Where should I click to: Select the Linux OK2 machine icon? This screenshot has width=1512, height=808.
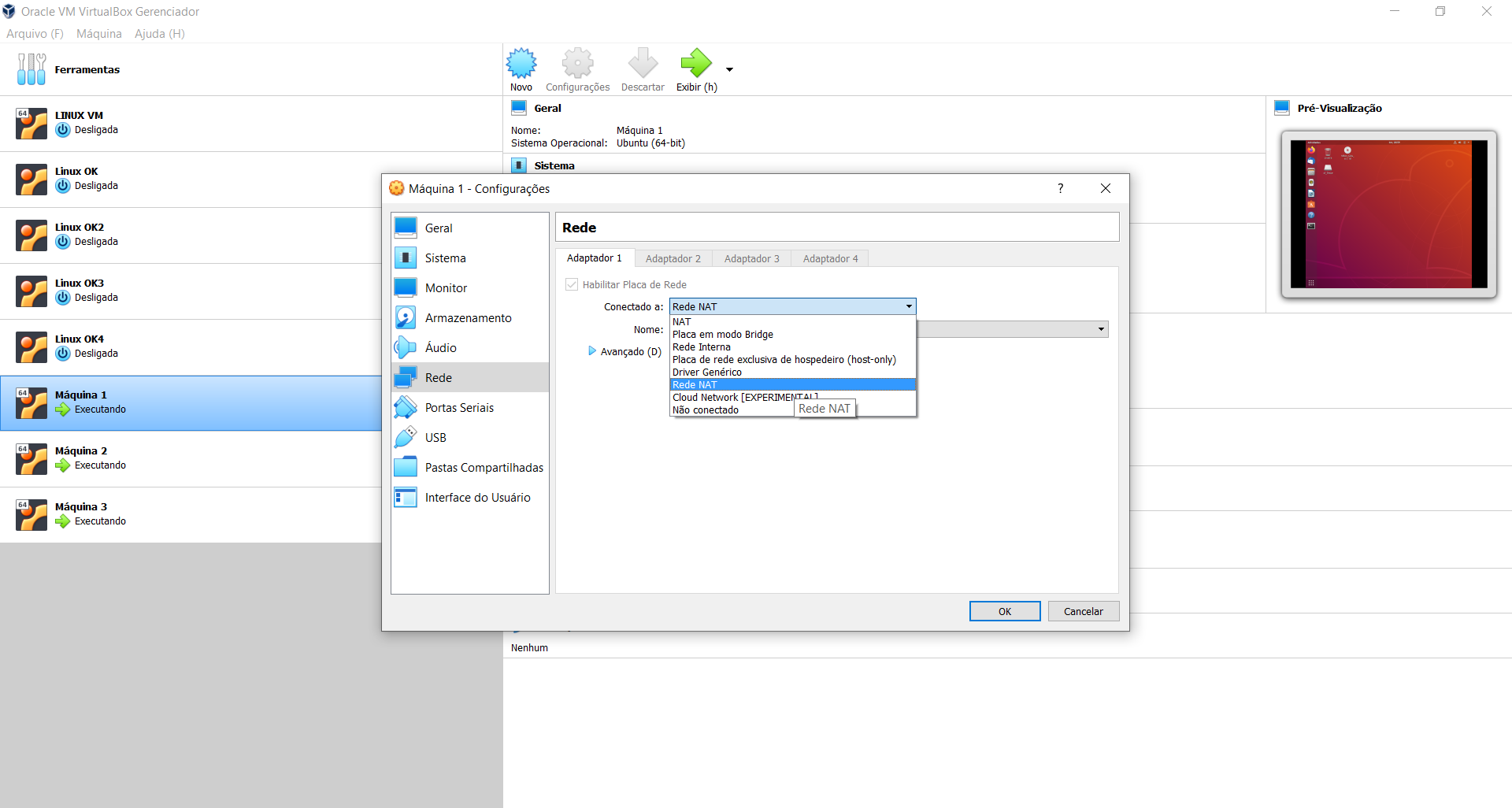tap(31, 235)
